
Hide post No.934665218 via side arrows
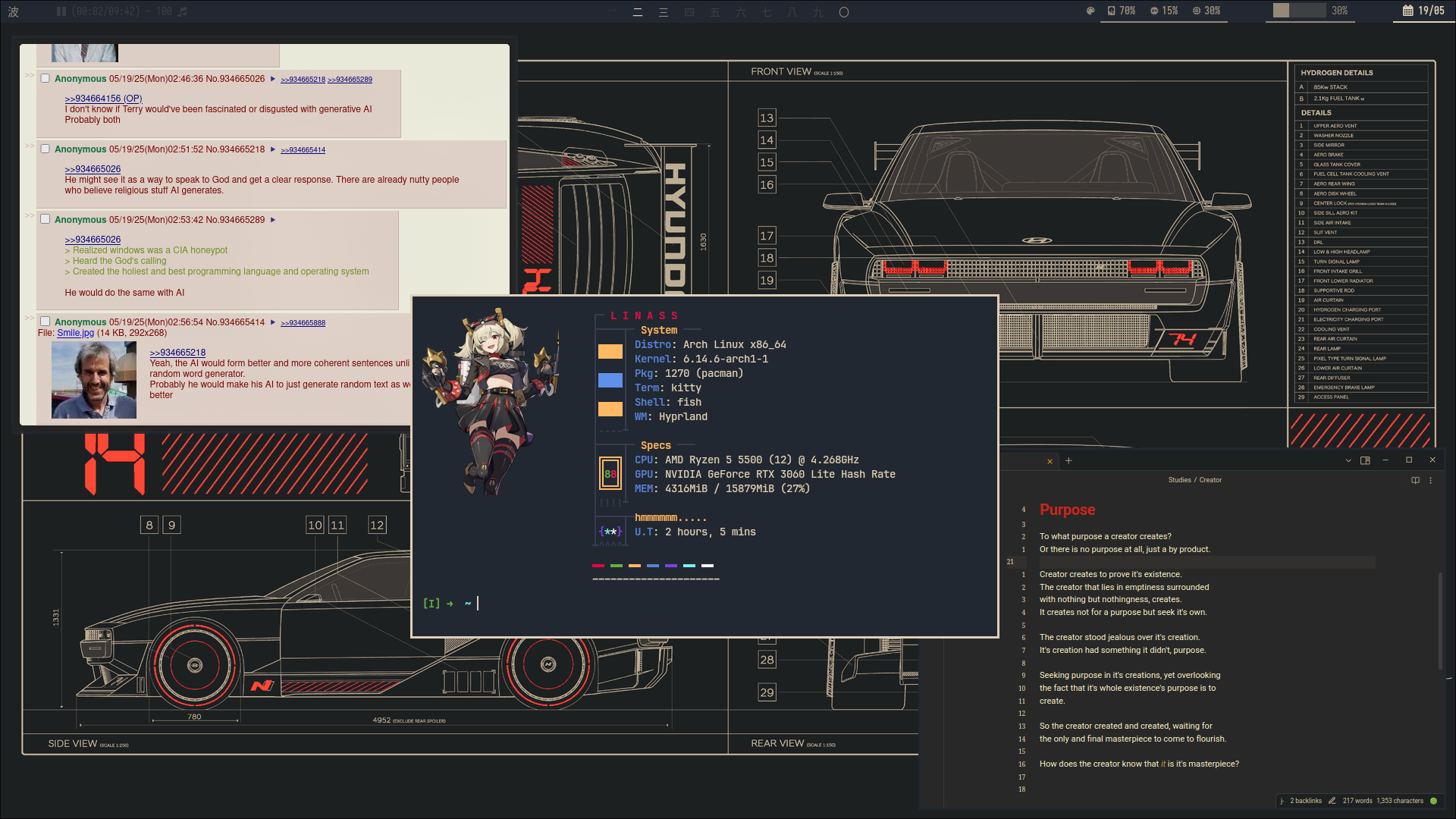[x=30, y=146]
